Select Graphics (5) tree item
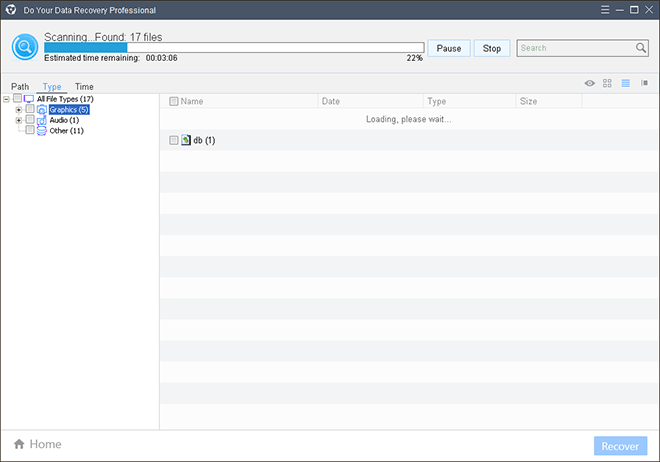660x462 pixels. pos(69,110)
